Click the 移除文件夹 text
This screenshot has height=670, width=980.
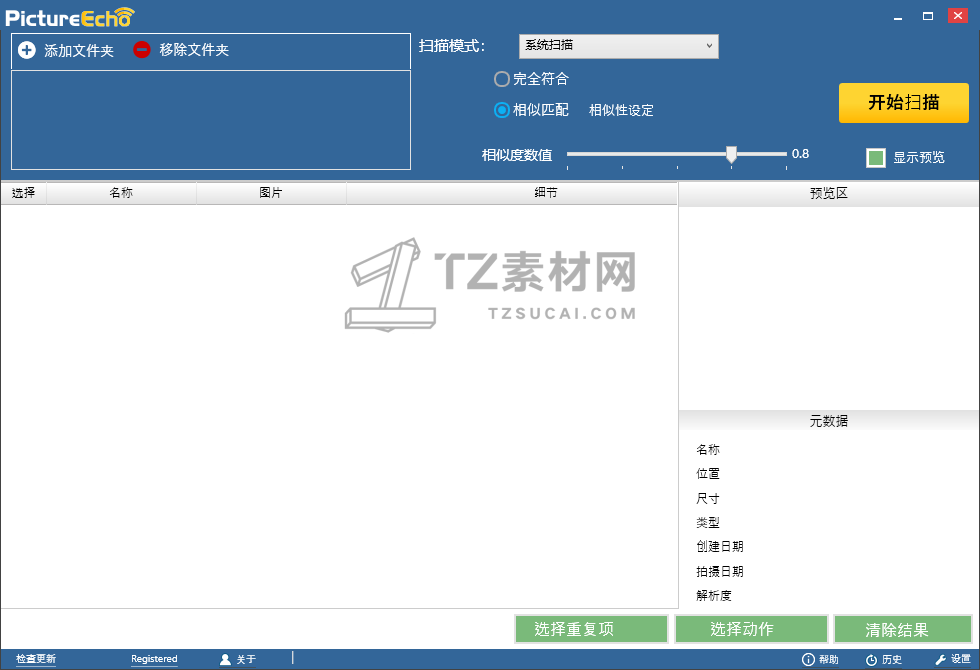[x=194, y=50]
